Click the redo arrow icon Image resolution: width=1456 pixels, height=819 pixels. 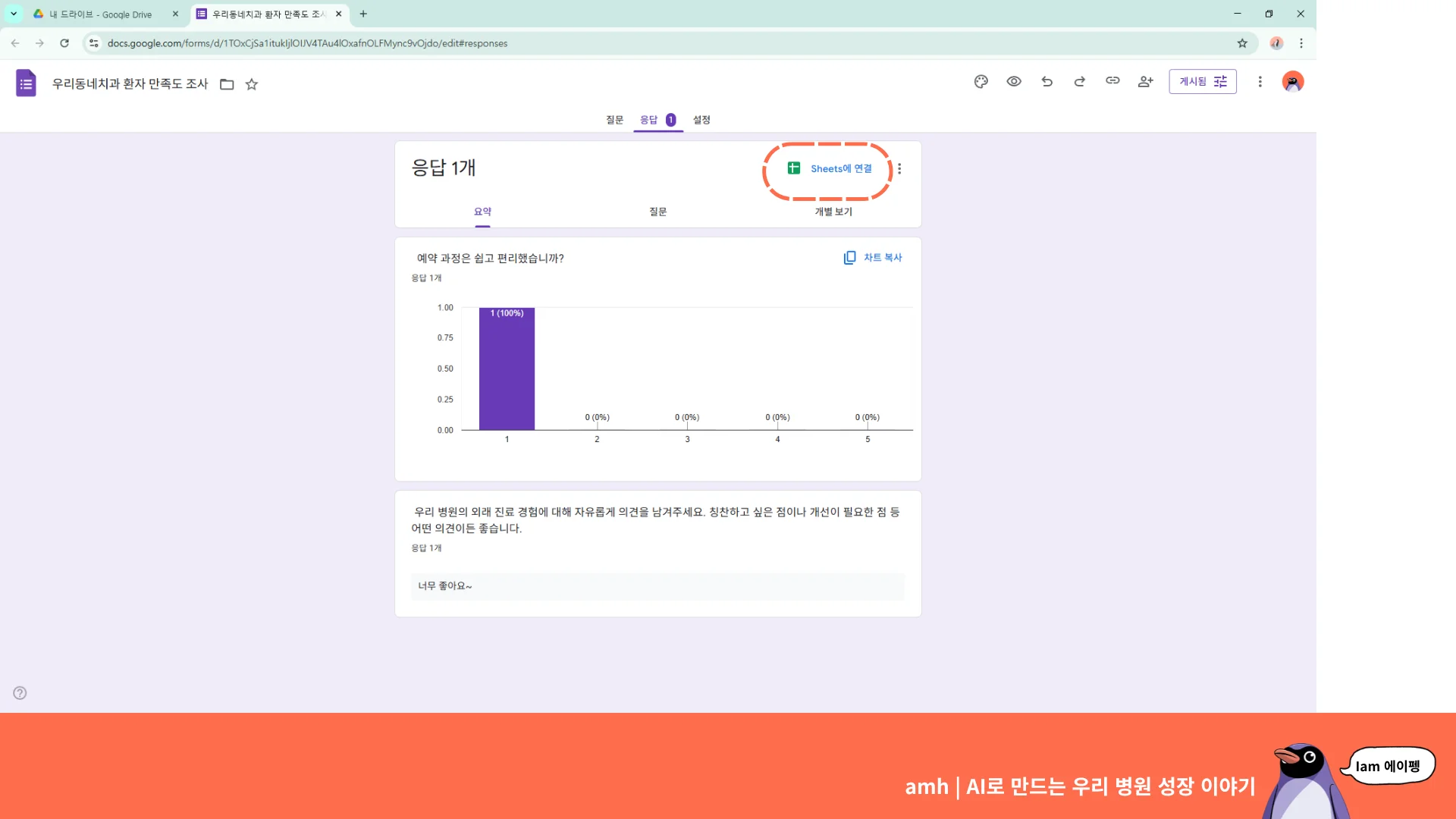(1080, 82)
